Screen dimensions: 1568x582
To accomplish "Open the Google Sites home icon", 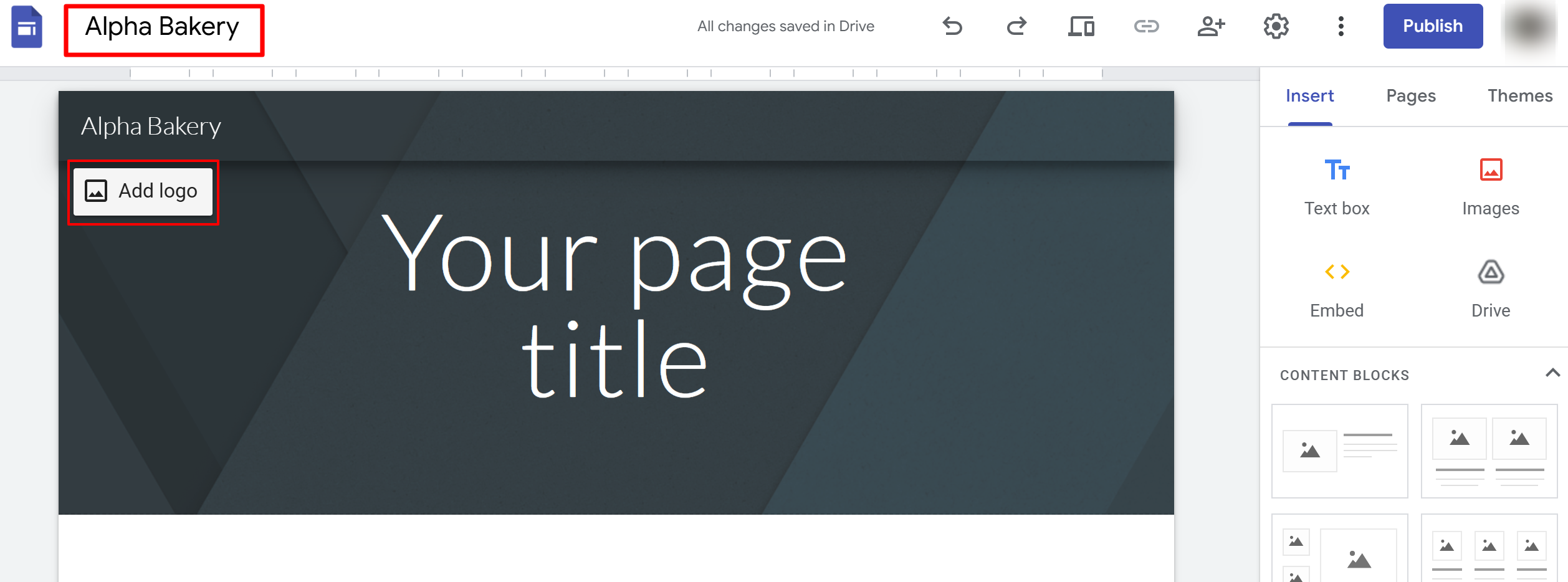I will 27,27.
